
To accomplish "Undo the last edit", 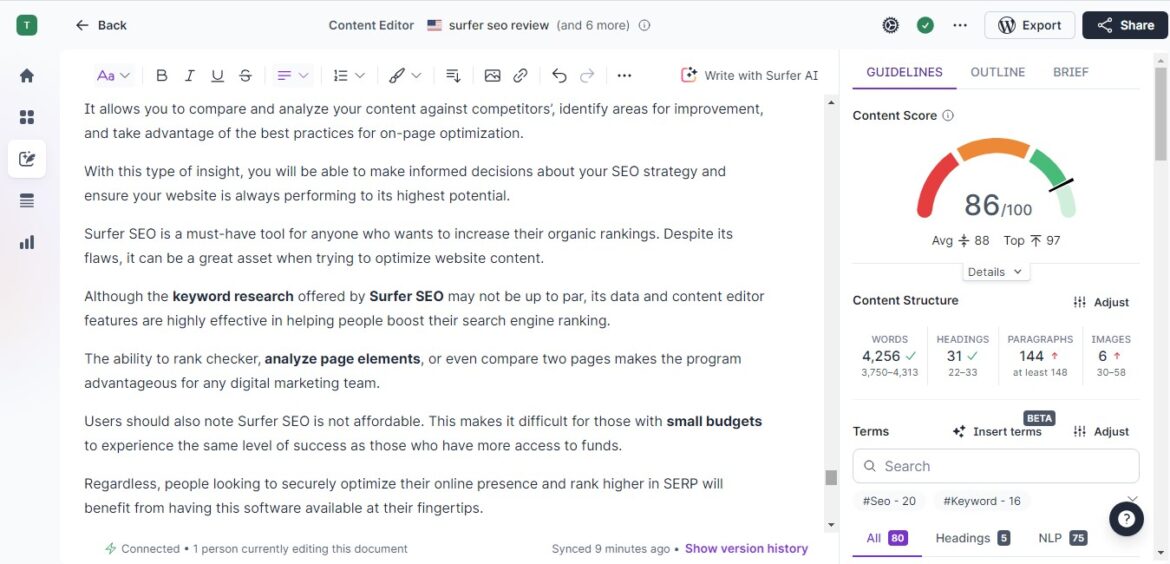I will (560, 75).
